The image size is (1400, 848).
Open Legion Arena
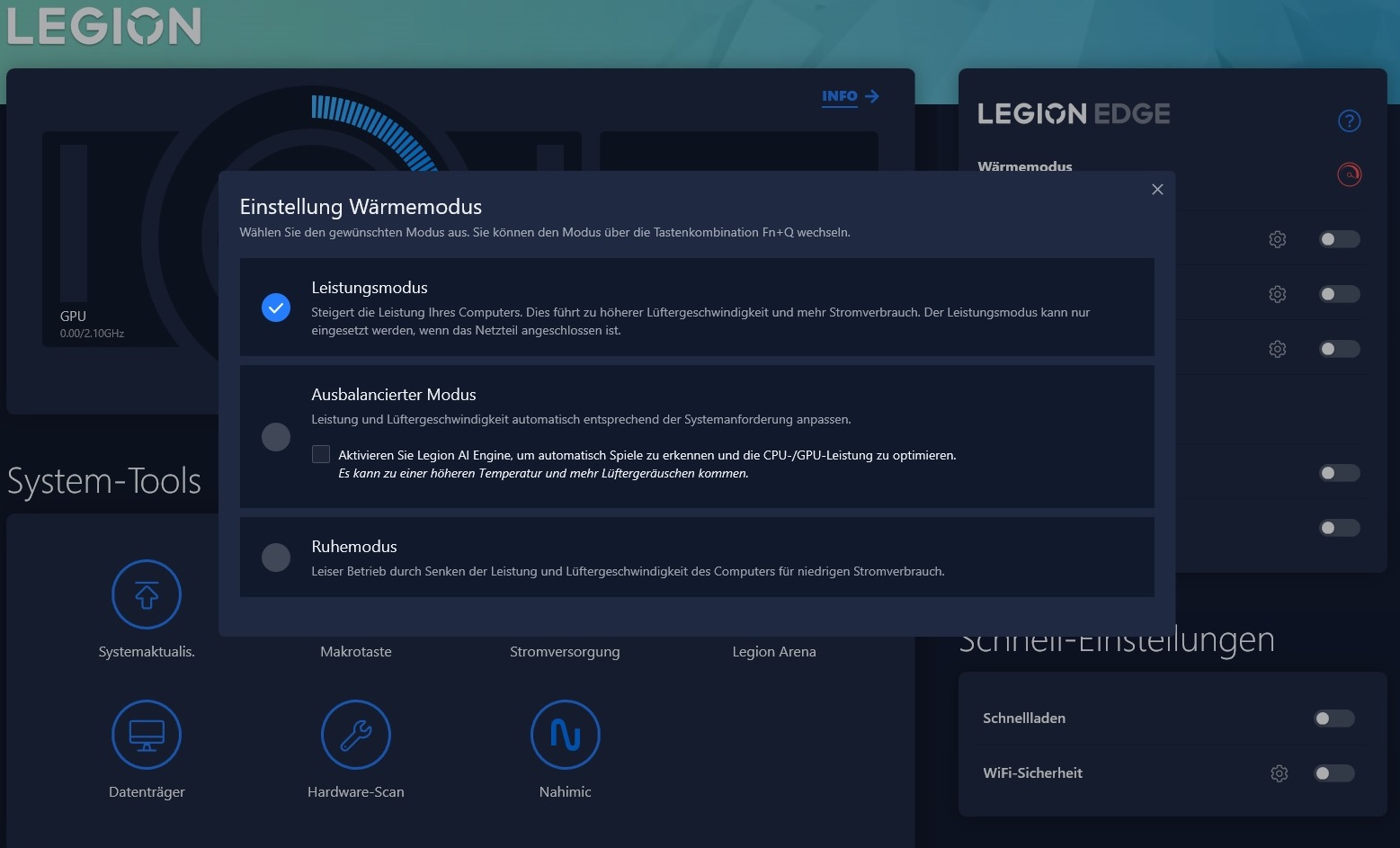(774, 651)
